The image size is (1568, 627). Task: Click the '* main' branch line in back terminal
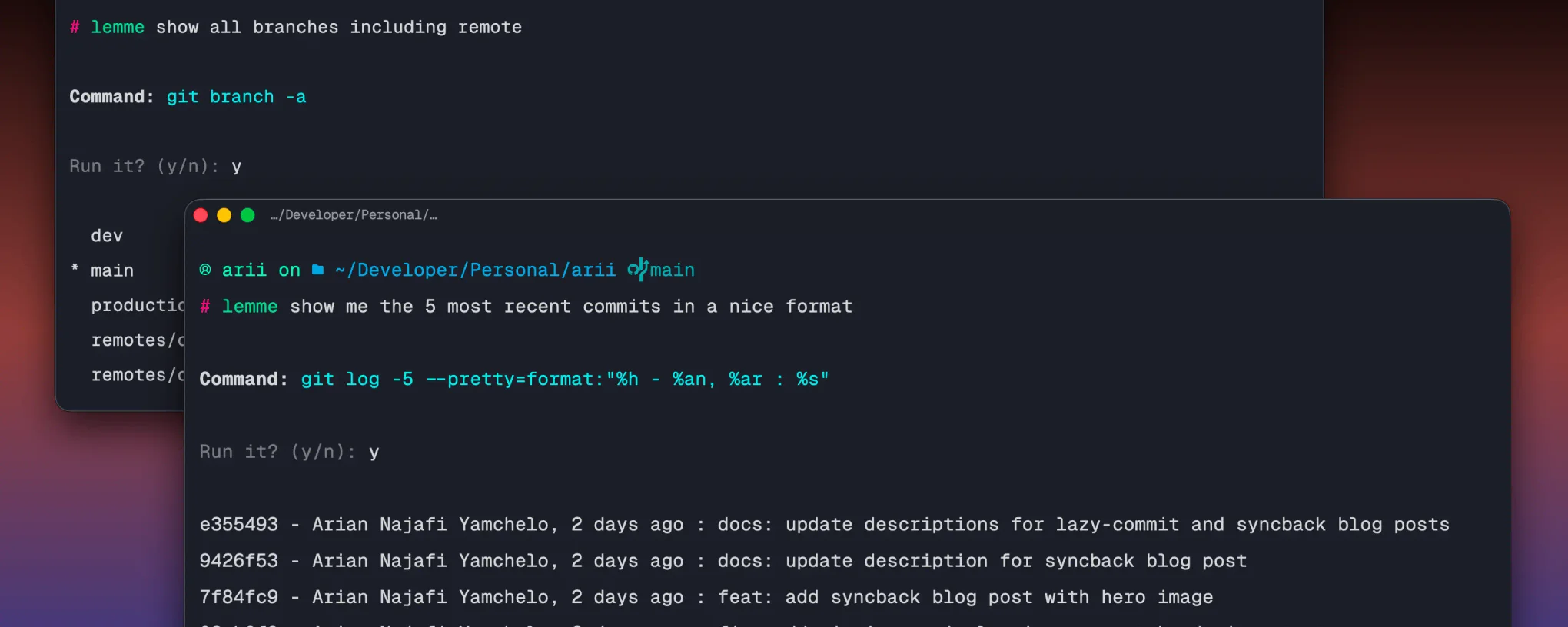(x=102, y=270)
